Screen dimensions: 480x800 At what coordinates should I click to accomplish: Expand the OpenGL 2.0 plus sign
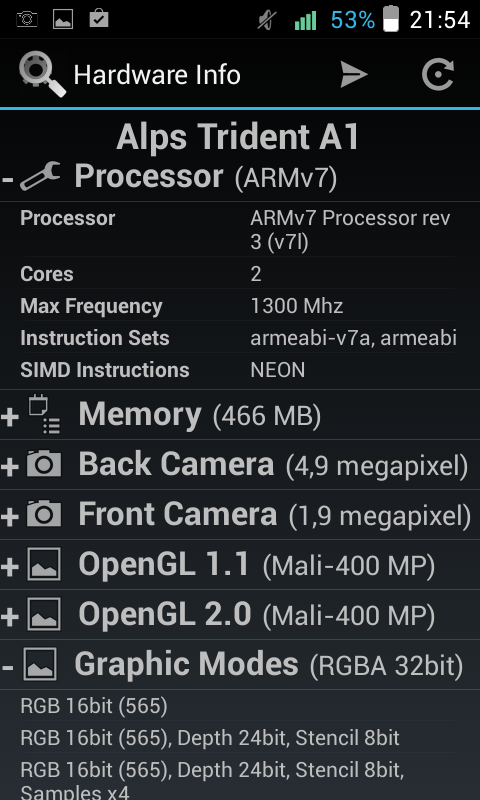tap(10, 617)
